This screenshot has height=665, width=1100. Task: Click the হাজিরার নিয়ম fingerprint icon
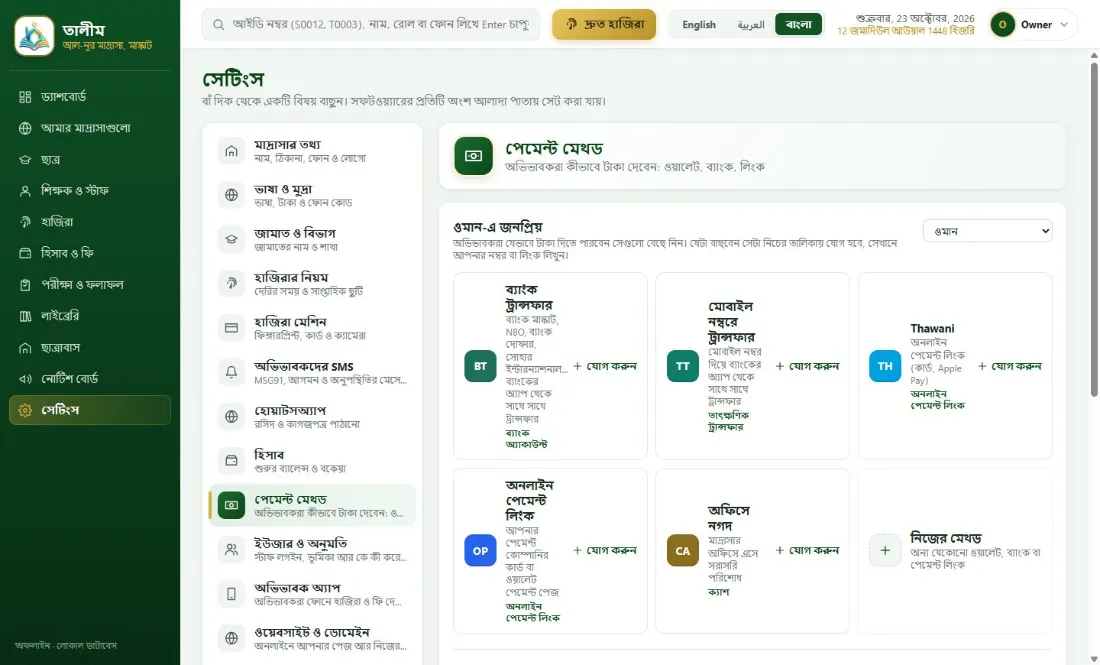[232, 283]
